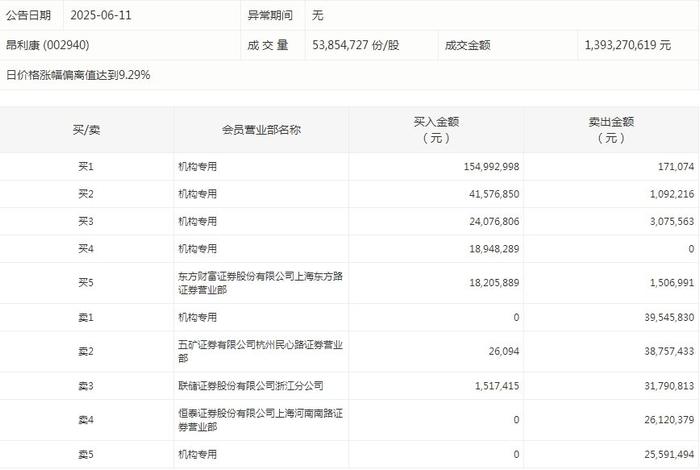This screenshot has height=470, width=700.
Task: Select sell amount 31,790,813
Action: [669, 386]
